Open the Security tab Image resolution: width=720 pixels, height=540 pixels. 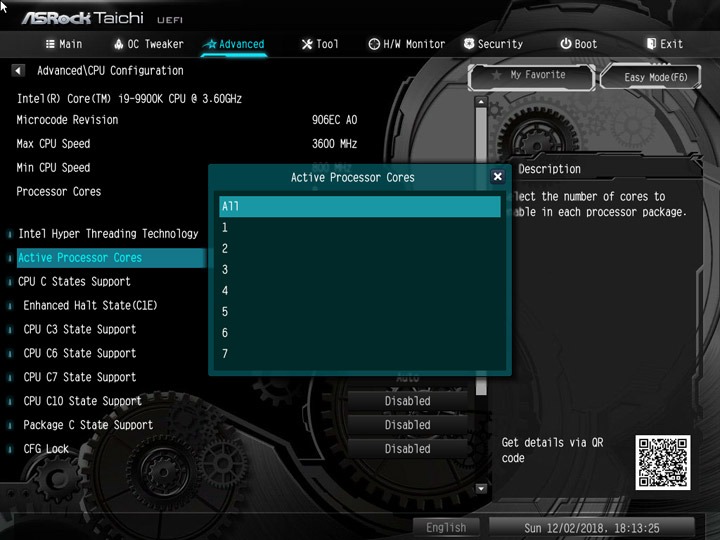point(493,44)
